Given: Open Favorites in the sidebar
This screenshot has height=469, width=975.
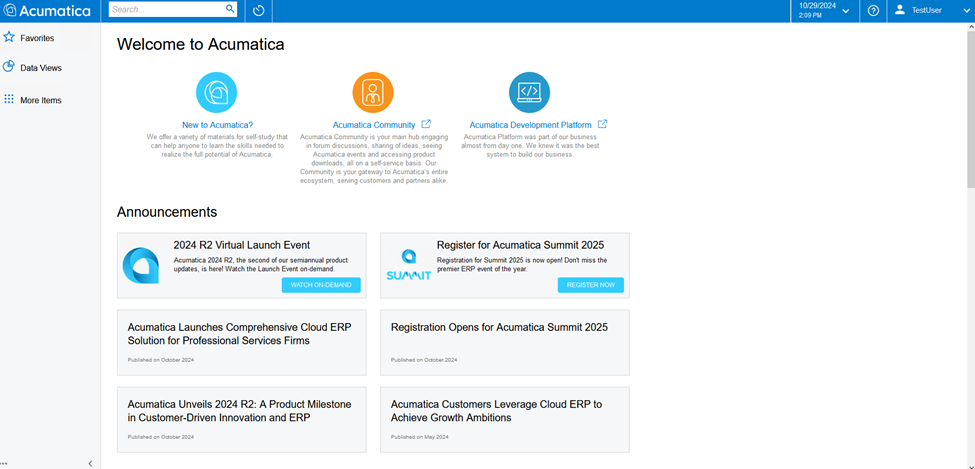Looking at the screenshot, I should point(37,38).
